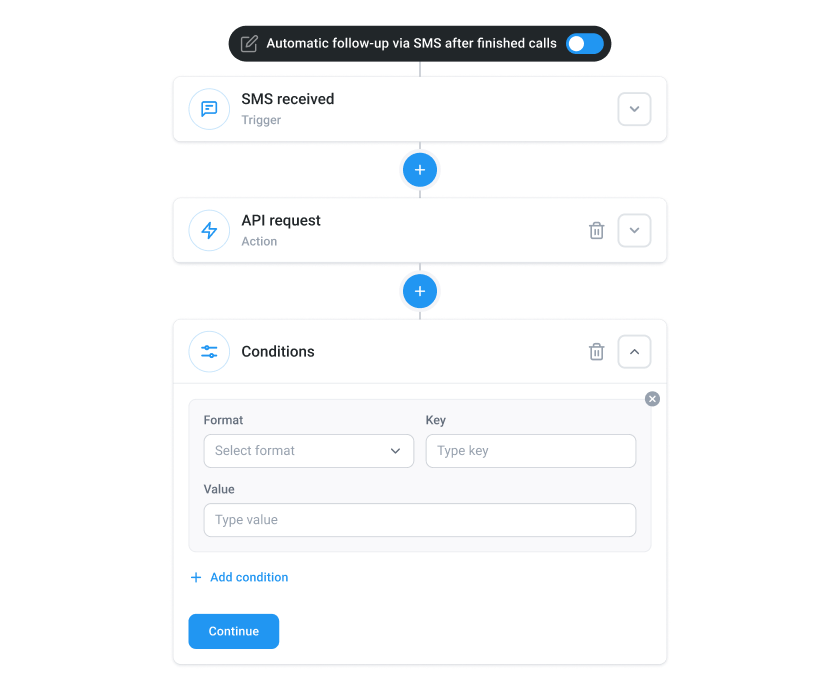Click the edit pencil icon beside workflow title
This screenshot has width=840, height=690.
pyautogui.click(x=249, y=44)
